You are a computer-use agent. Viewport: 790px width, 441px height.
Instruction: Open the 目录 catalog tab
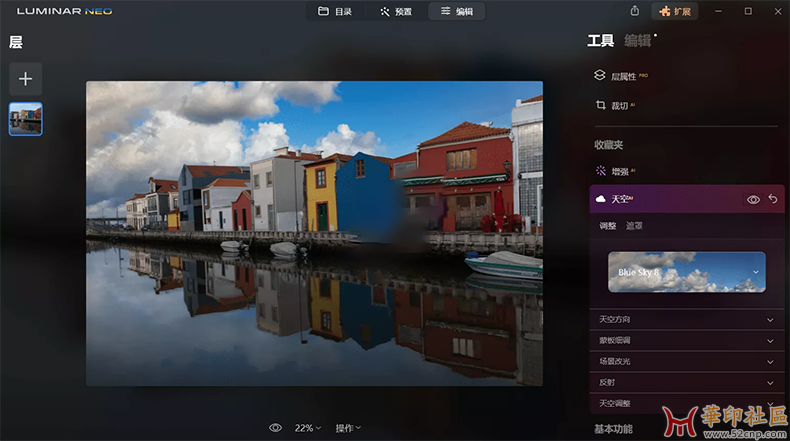(x=335, y=11)
